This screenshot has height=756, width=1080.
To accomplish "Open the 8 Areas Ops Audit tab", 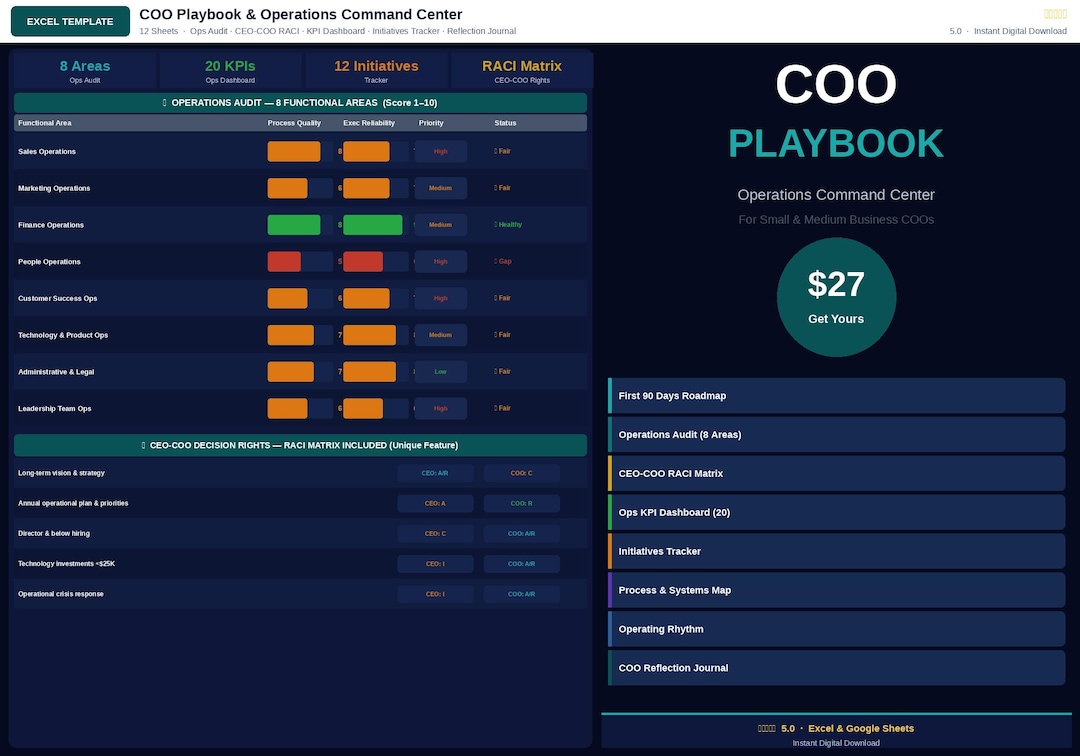I will tap(85, 71).
